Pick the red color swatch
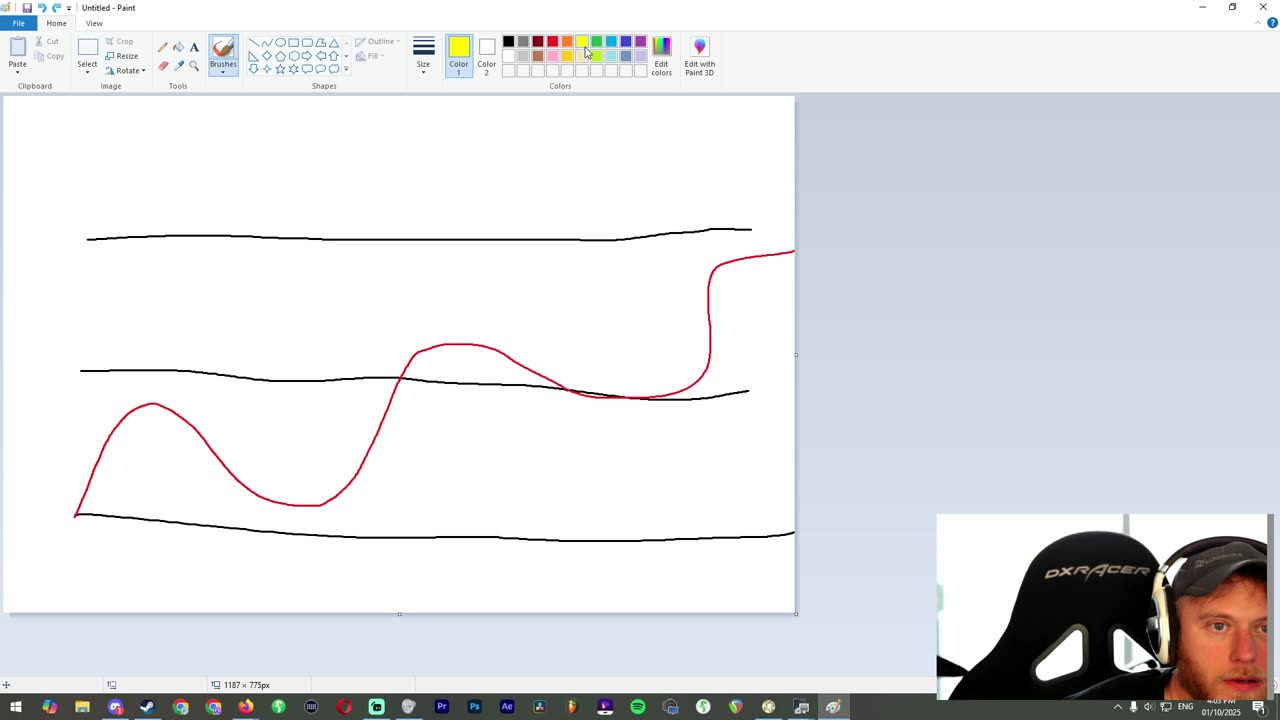This screenshot has height=720, width=1280. (552, 42)
